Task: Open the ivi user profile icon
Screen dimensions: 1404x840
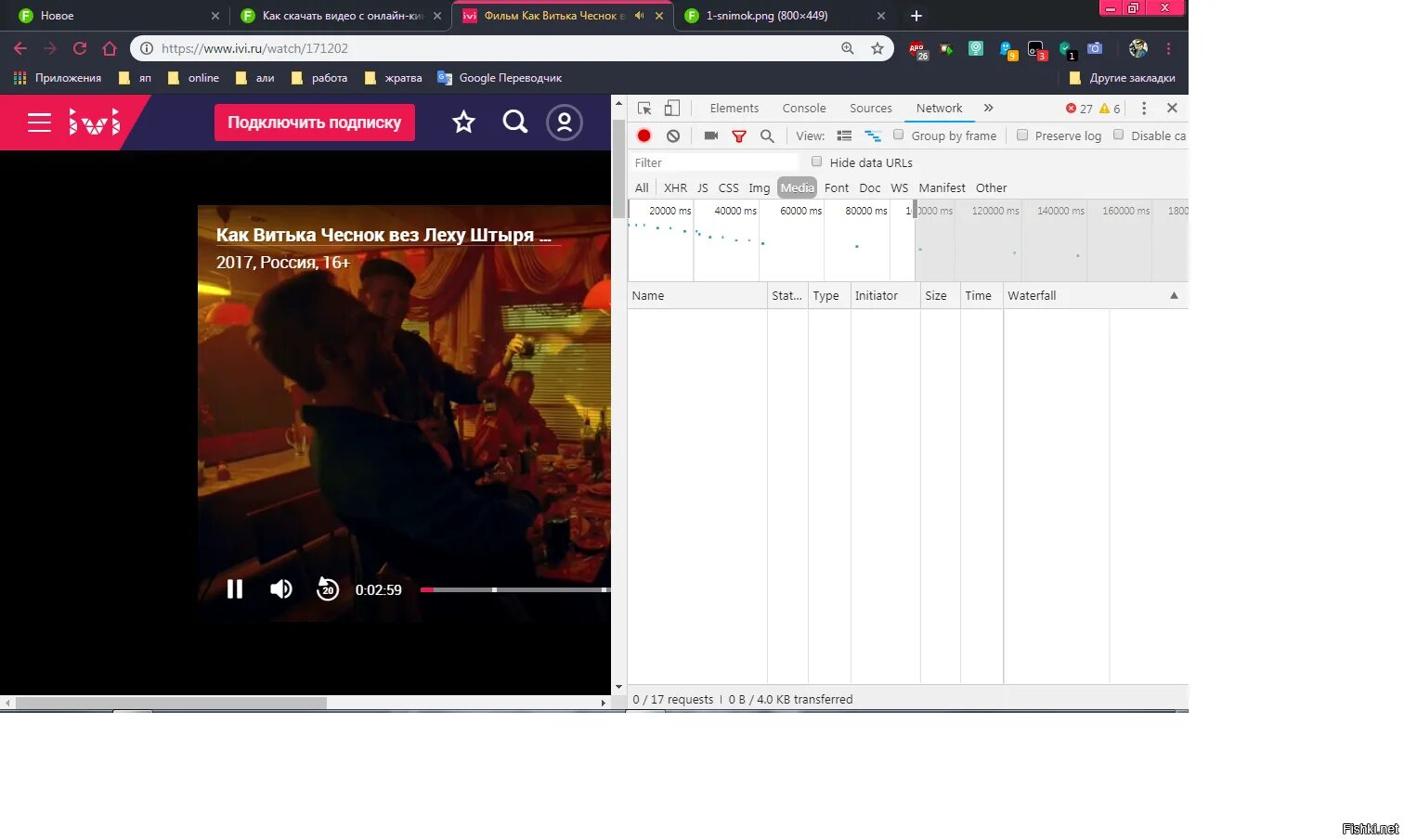Action: (x=564, y=123)
